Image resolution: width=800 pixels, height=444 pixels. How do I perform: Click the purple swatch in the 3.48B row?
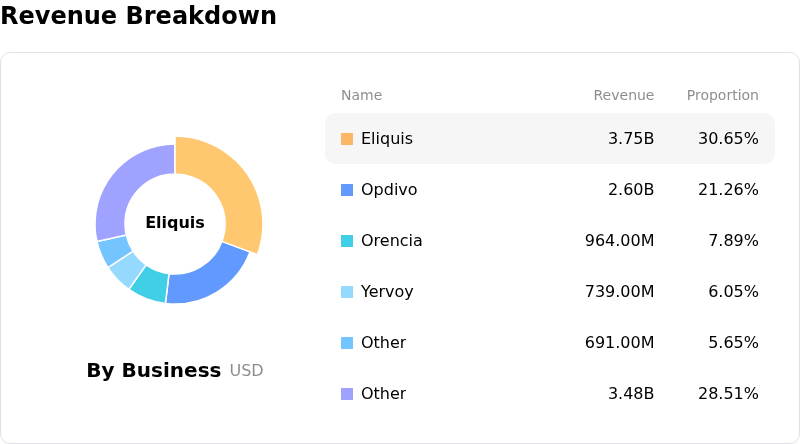(x=347, y=394)
